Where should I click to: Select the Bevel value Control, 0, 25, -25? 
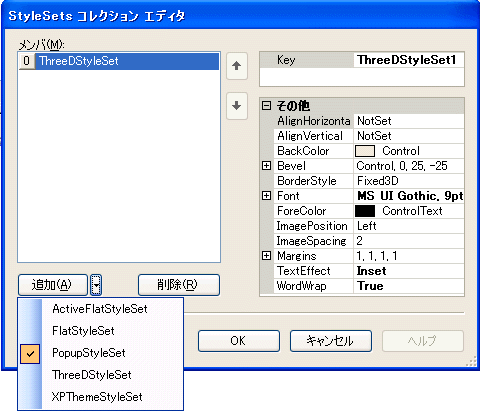[x=409, y=166]
